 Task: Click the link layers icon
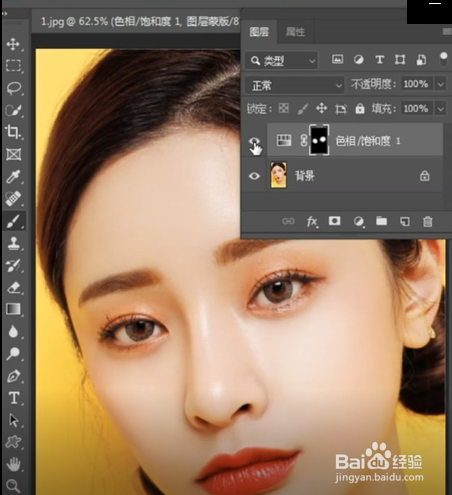[288, 221]
